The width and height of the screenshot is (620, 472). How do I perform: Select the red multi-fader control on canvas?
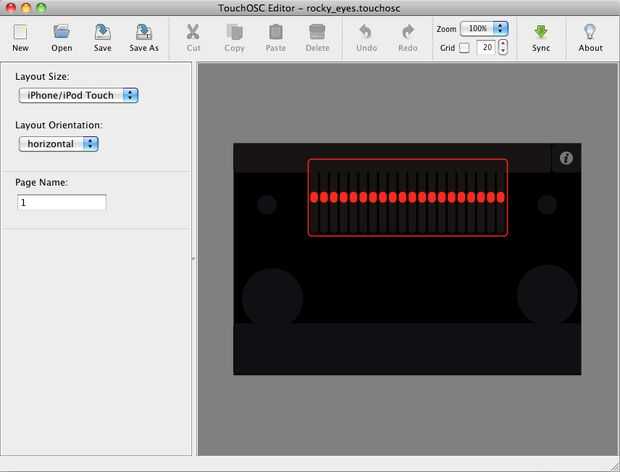pyautogui.click(x=407, y=198)
